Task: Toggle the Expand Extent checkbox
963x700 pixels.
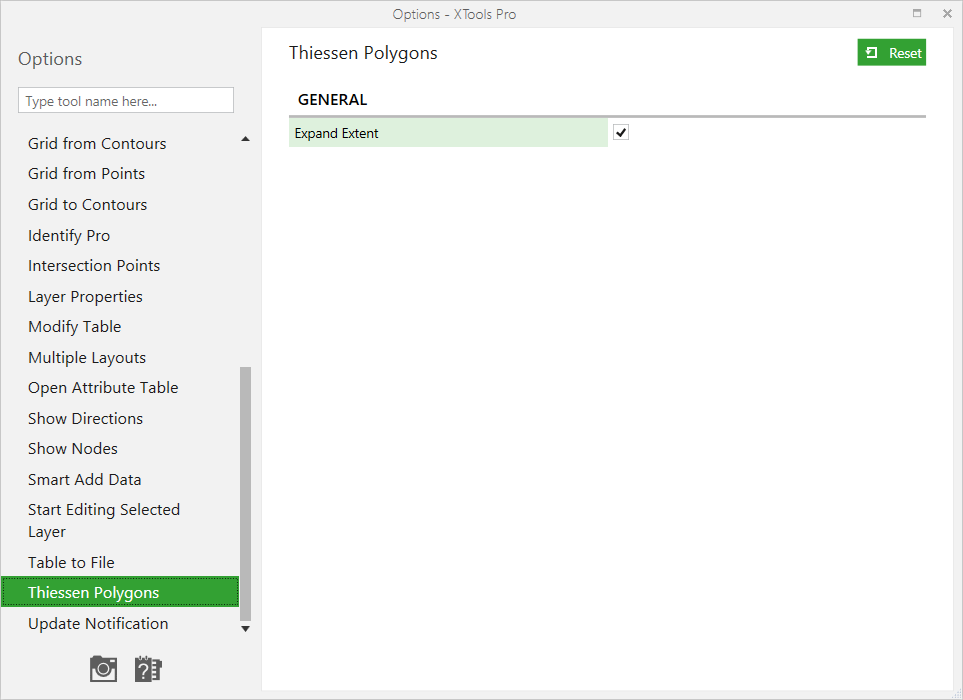Action: point(621,133)
